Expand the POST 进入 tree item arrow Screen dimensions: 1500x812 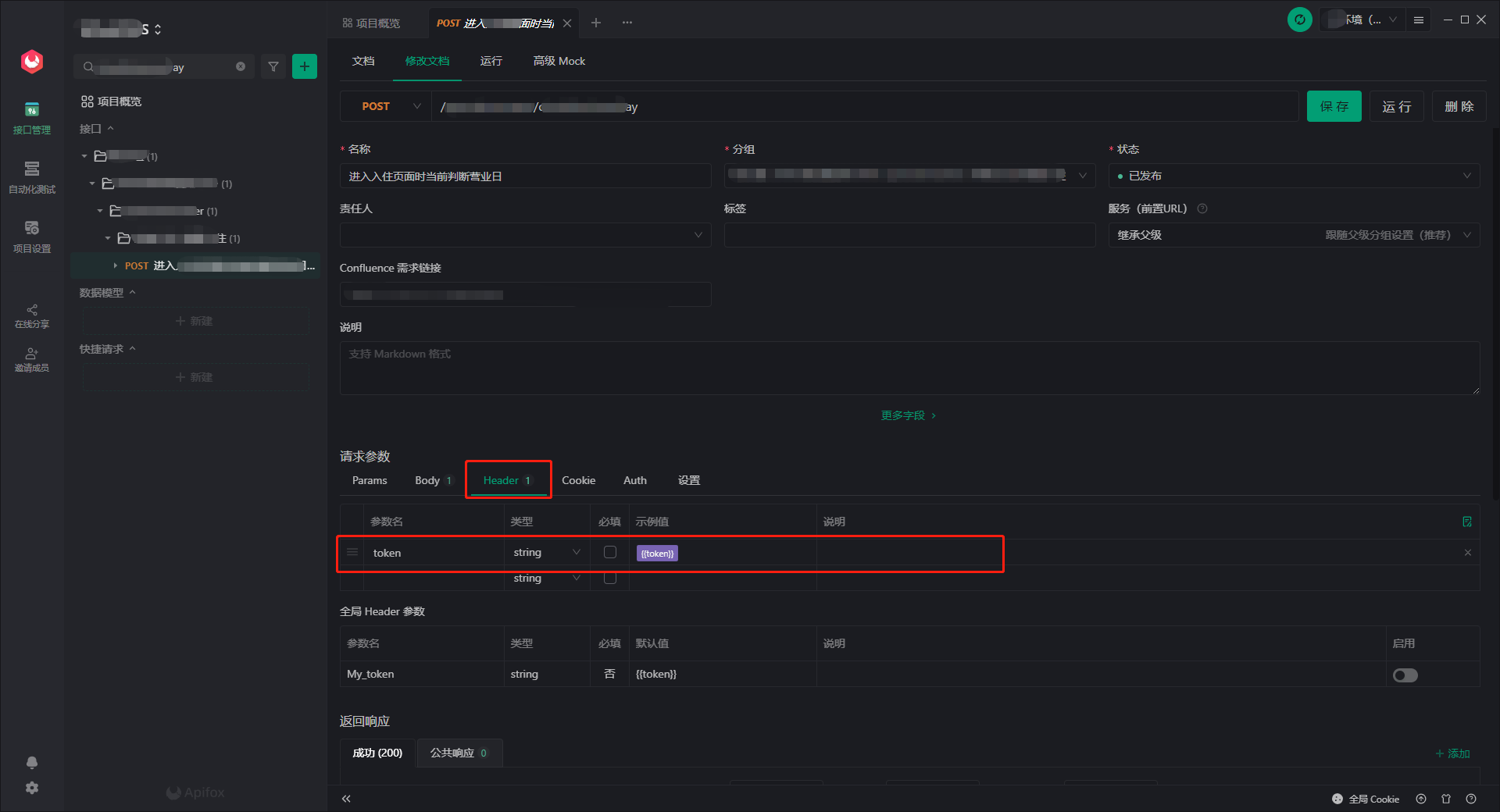coord(116,265)
